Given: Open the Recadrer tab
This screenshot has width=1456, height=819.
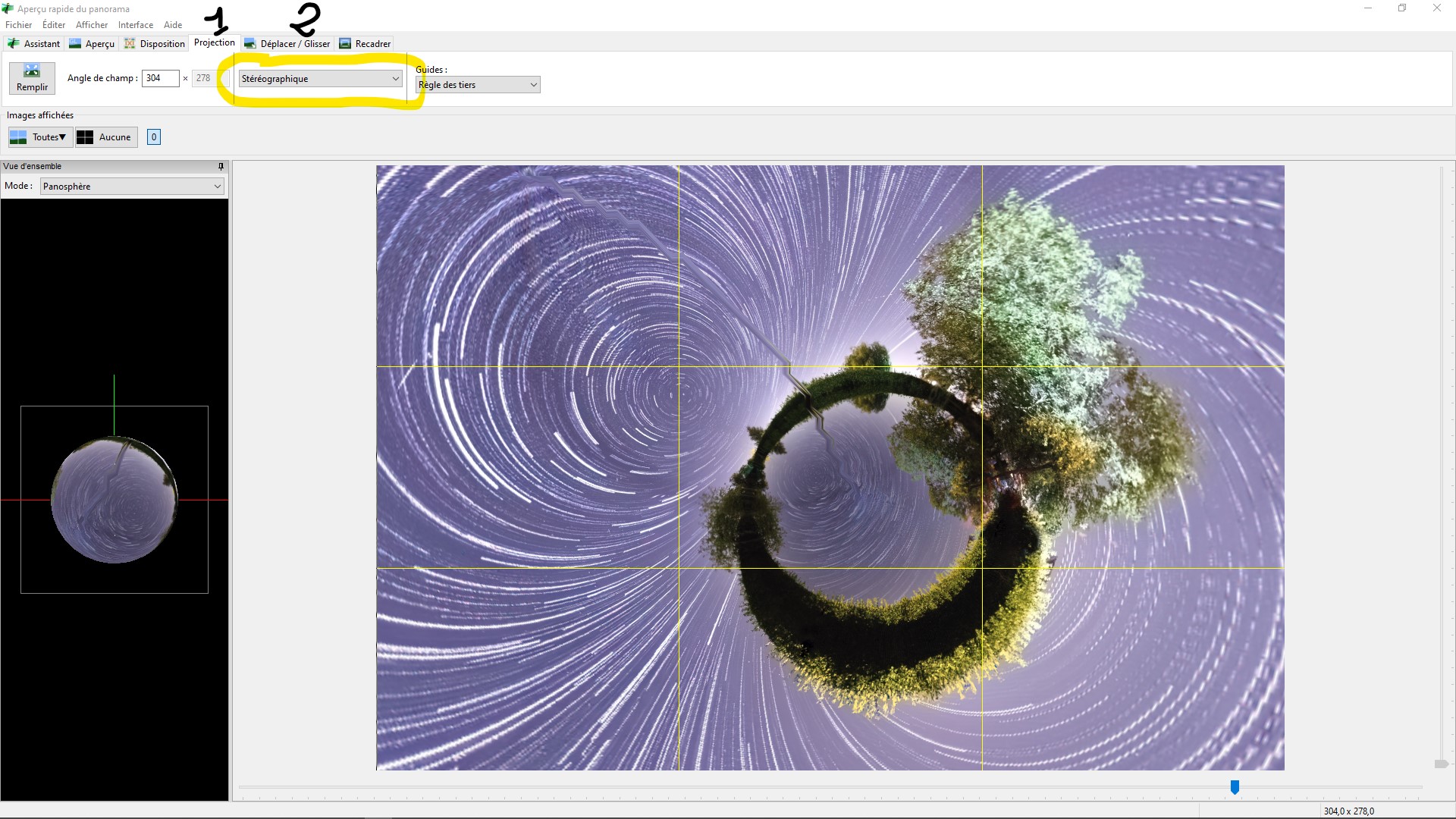Looking at the screenshot, I should coord(365,44).
